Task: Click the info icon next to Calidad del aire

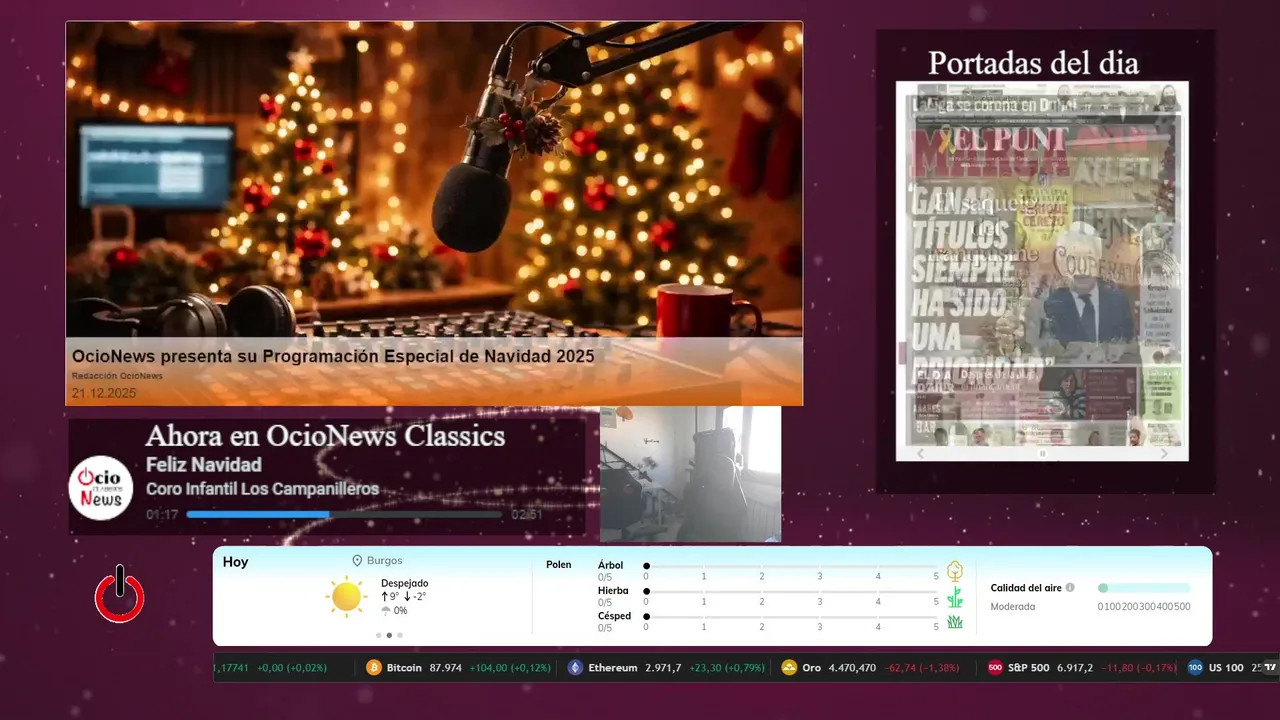Action: coord(1070,588)
